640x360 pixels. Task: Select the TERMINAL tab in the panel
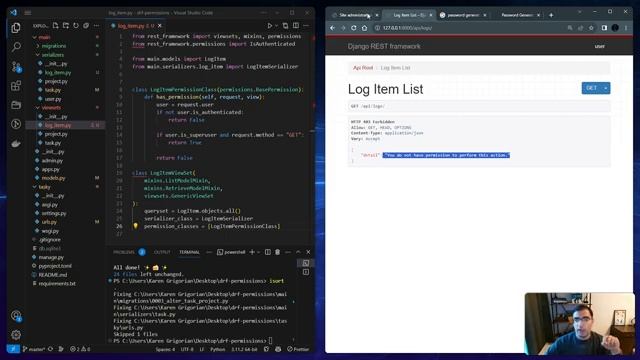(189, 252)
